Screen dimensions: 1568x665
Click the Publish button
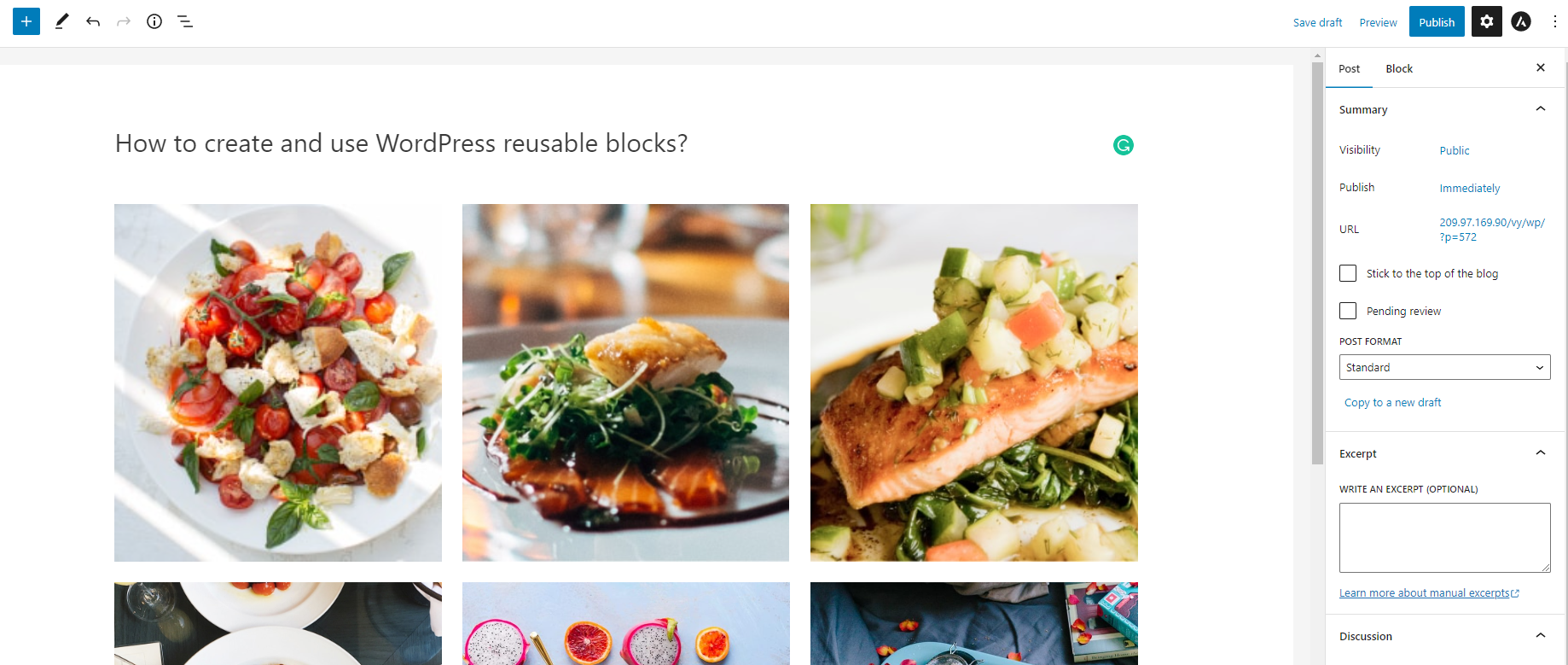pyautogui.click(x=1437, y=21)
